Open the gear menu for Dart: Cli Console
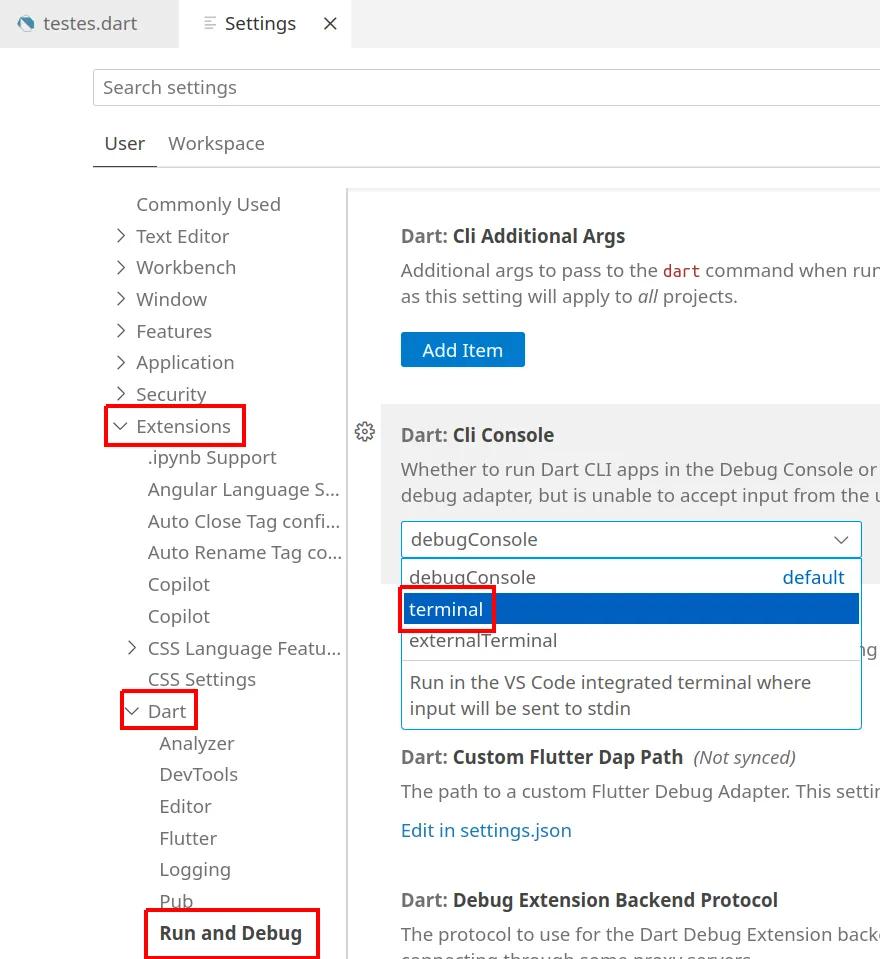The width and height of the screenshot is (880, 959). click(x=365, y=432)
